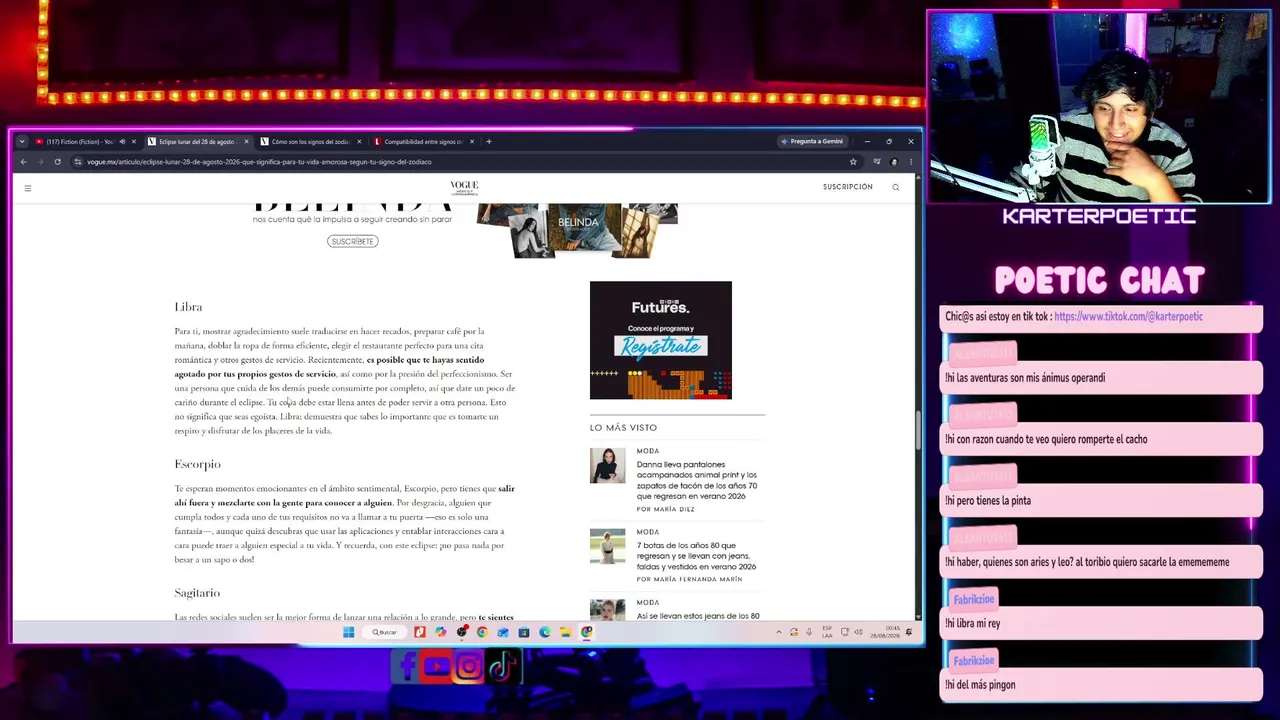The height and width of the screenshot is (720, 1280).
Task: Click the Belinda magazine covers image
Action: pos(577,230)
